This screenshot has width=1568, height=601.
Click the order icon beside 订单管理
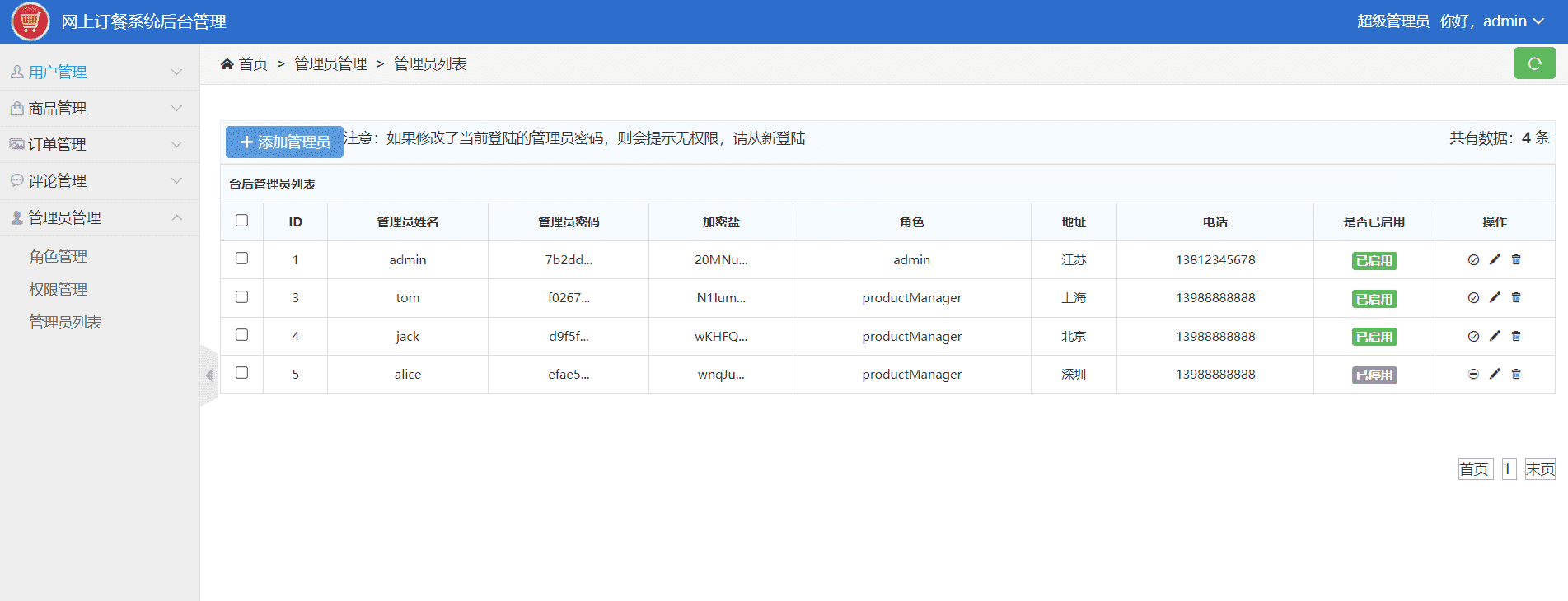[x=16, y=144]
